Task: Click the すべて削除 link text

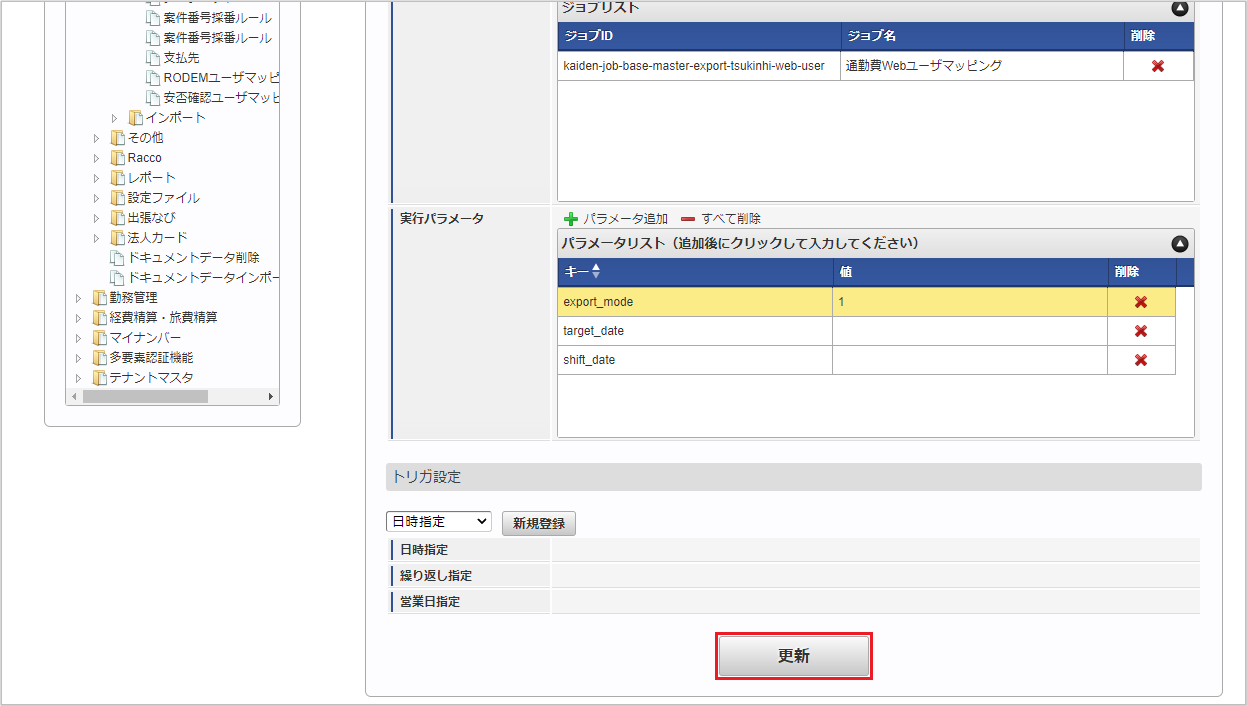Action: coord(731,219)
